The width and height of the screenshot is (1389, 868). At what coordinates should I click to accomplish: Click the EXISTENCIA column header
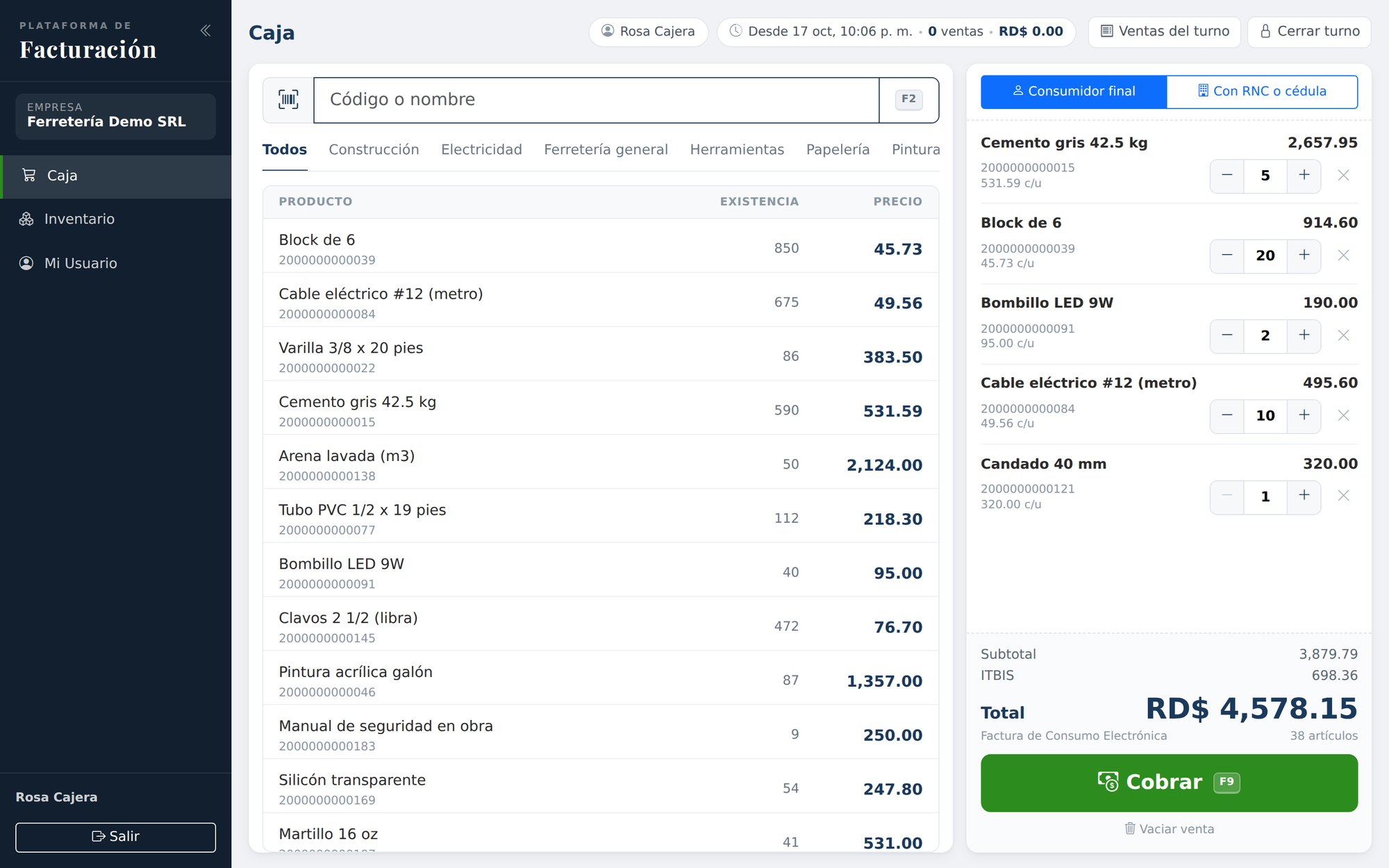point(759,202)
